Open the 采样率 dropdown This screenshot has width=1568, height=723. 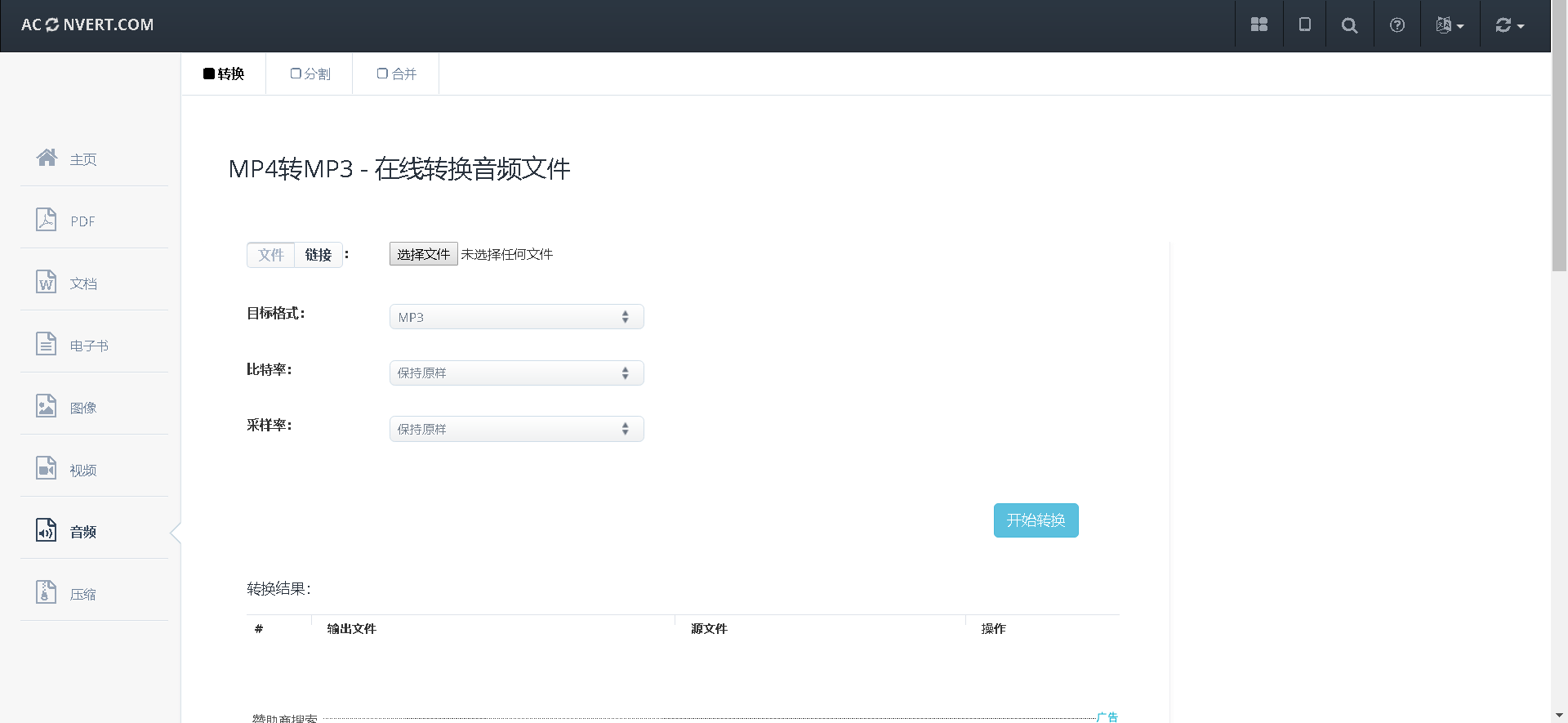(516, 429)
